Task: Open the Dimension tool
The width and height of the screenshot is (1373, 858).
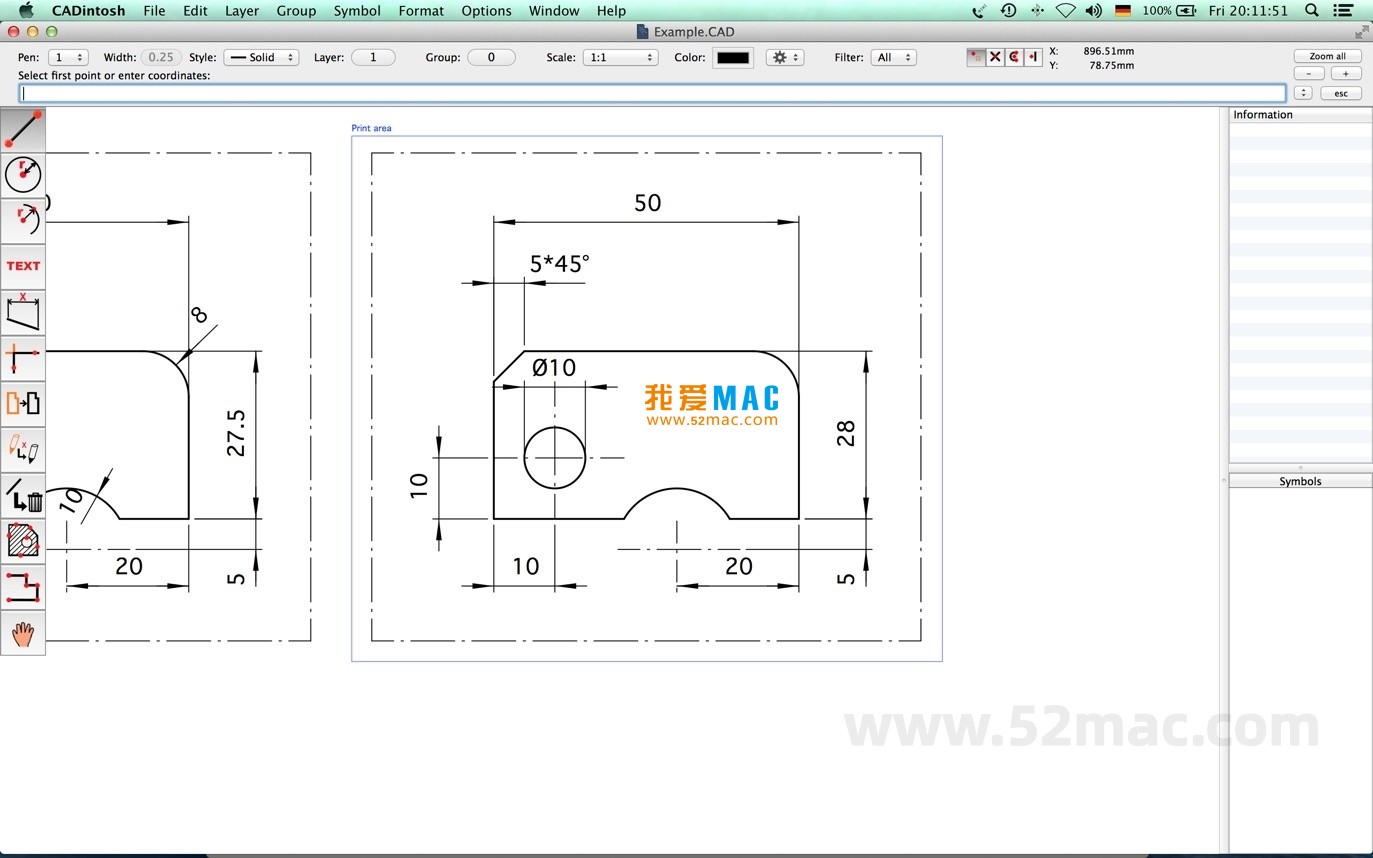Action: pyautogui.click(x=23, y=311)
